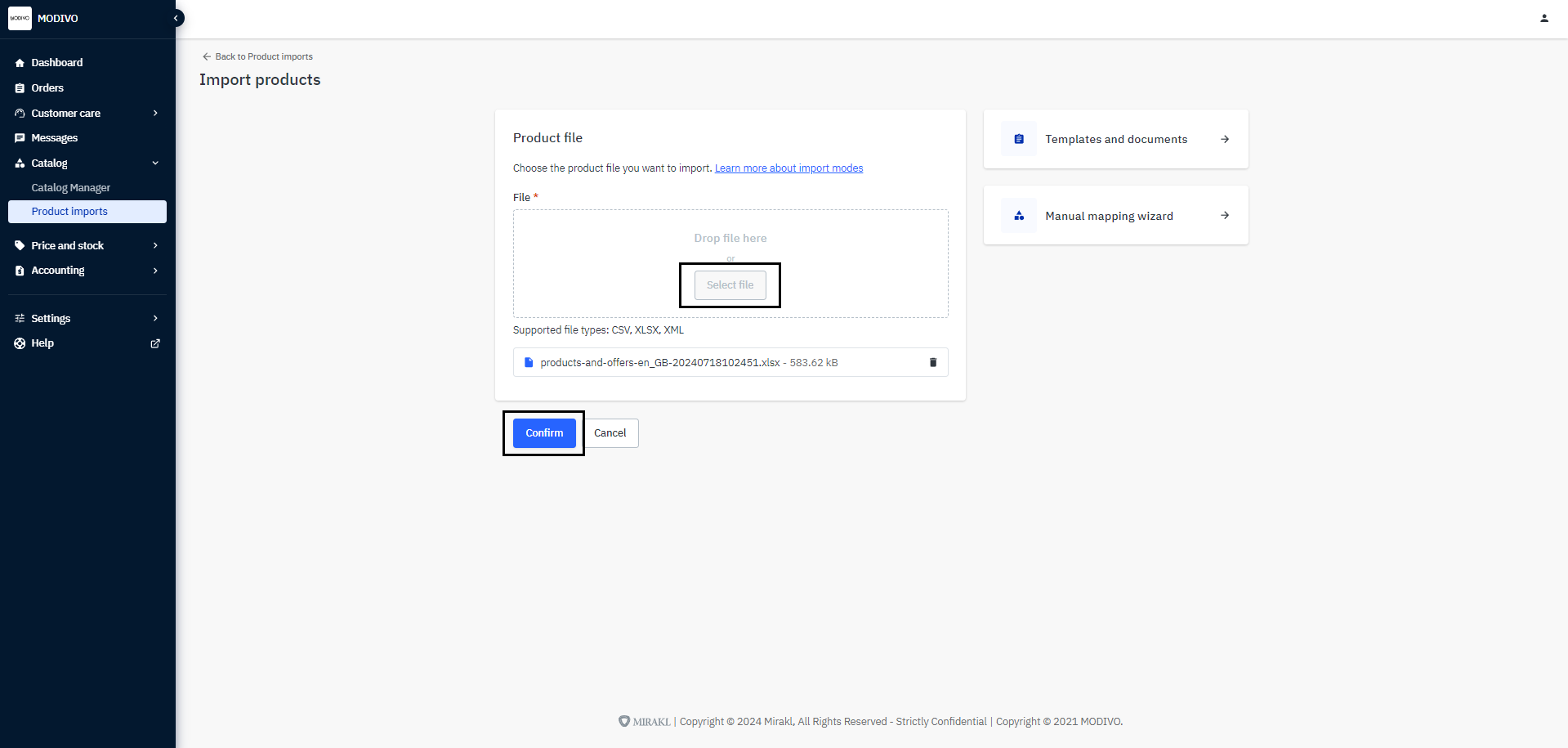Click the Import products heading
This screenshot has height=748, width=1568.
[x=260, y=79]
